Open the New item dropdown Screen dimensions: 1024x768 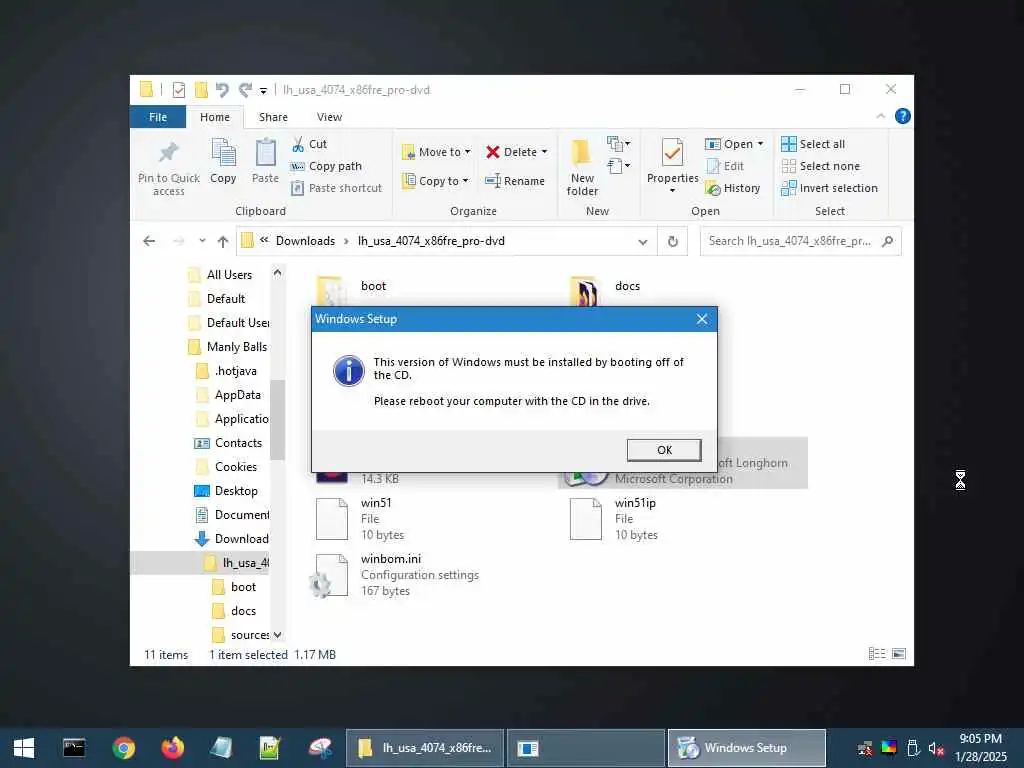pyautogui.click(x=618, y=144)
